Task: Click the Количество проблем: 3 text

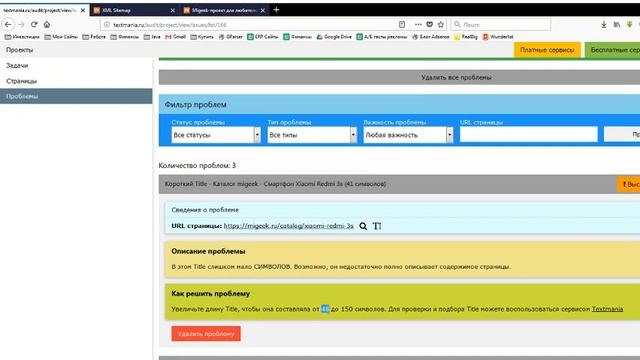Action: (x=197, y=165)
